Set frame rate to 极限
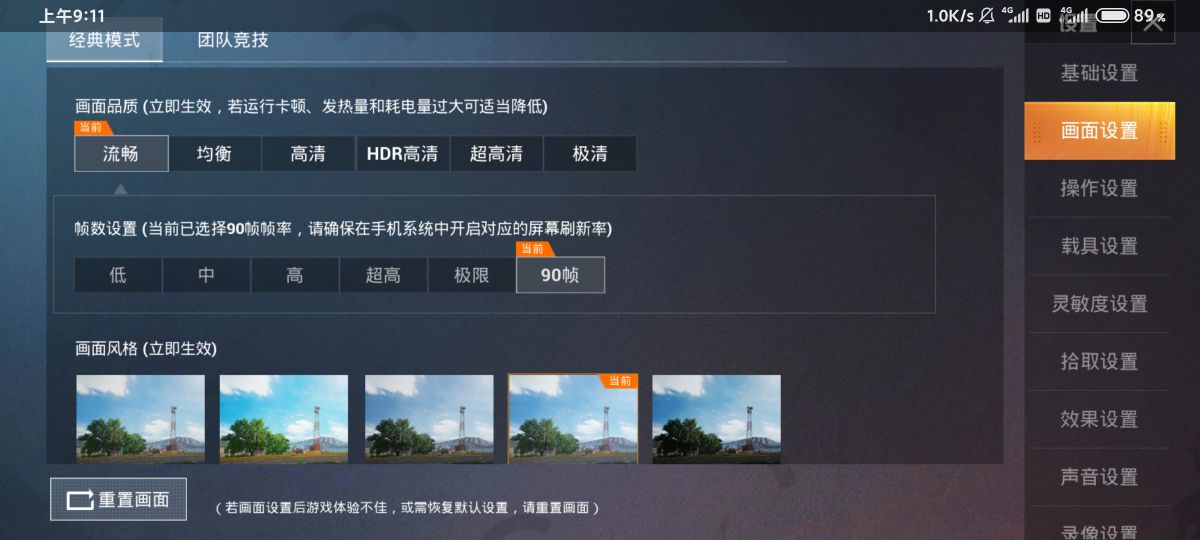1200x540 pixels. 471,275
